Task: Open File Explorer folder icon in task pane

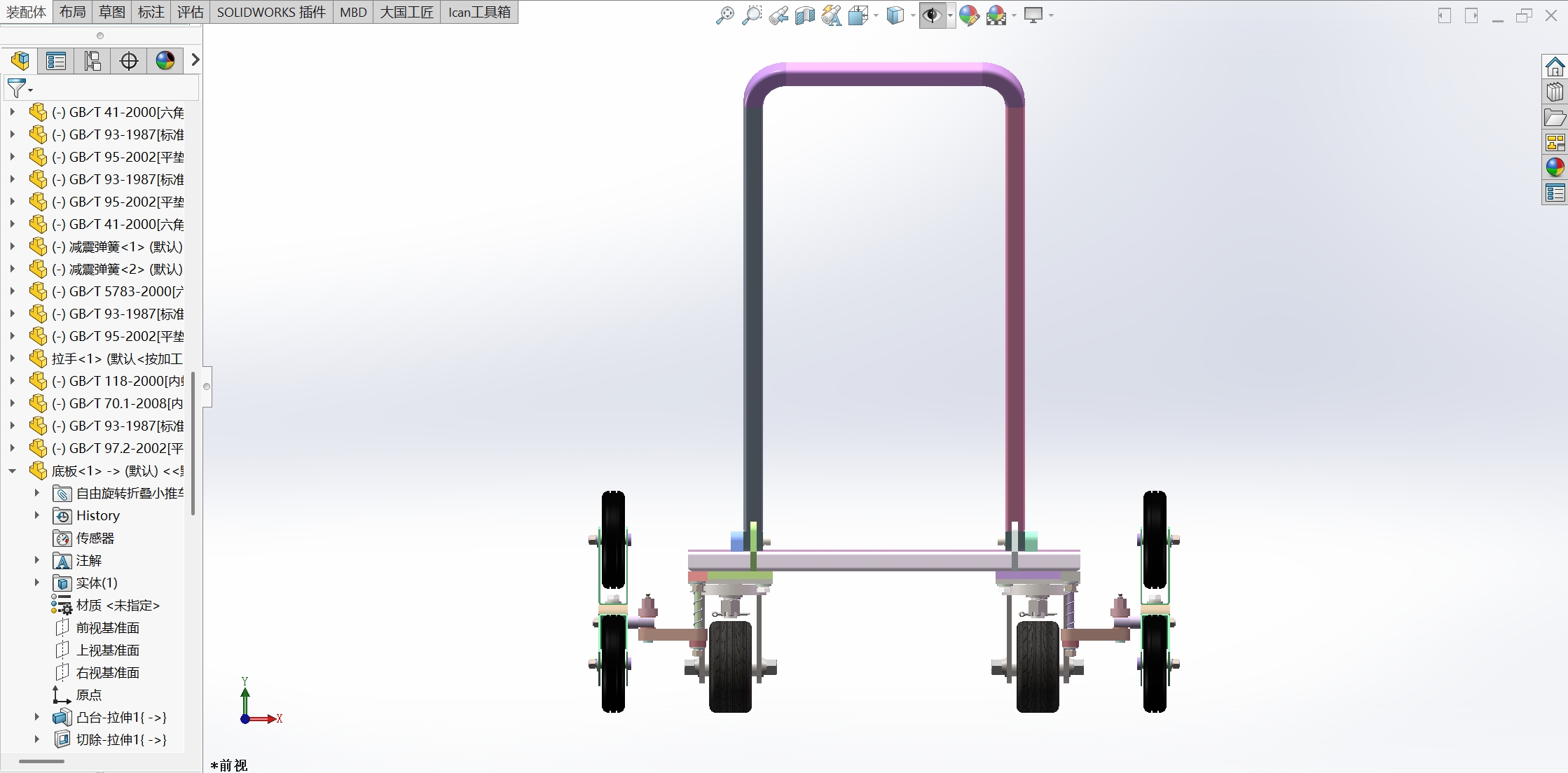Action: tap(1555, 118)
